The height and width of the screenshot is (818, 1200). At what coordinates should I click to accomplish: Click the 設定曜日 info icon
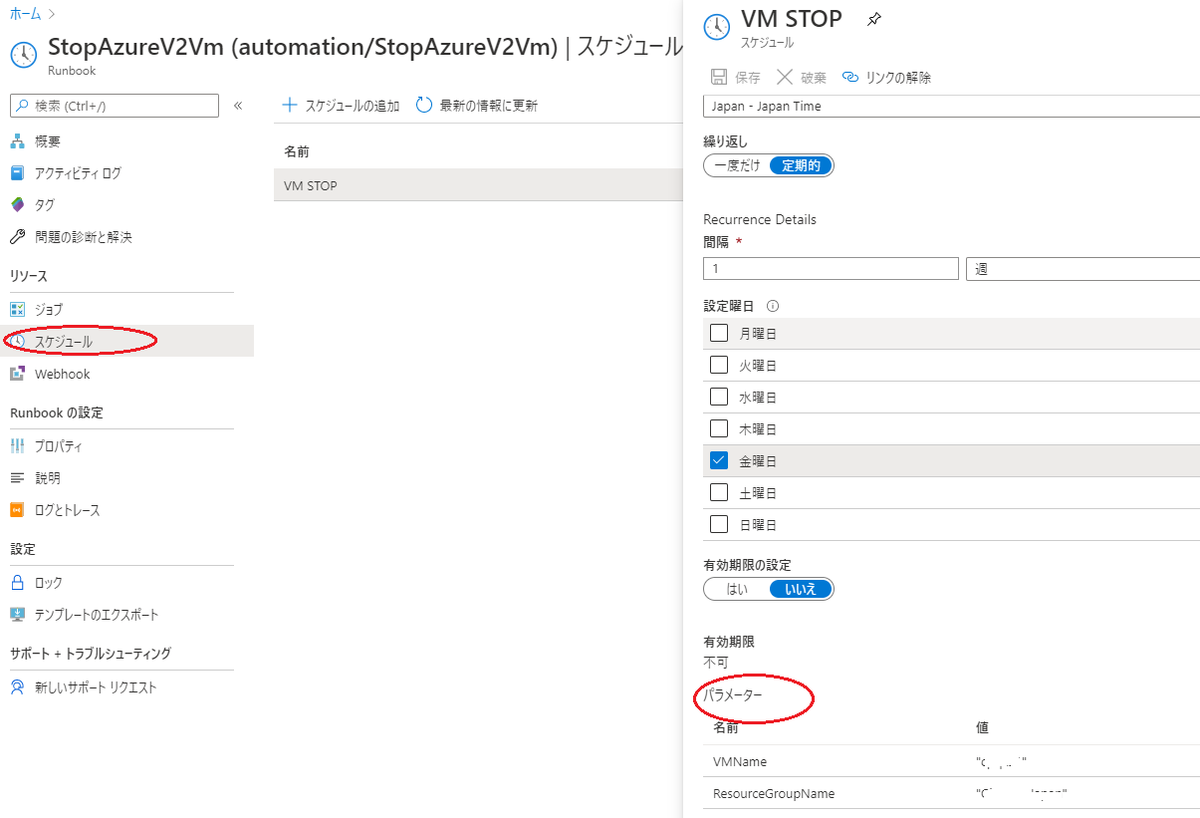(773, 307)
